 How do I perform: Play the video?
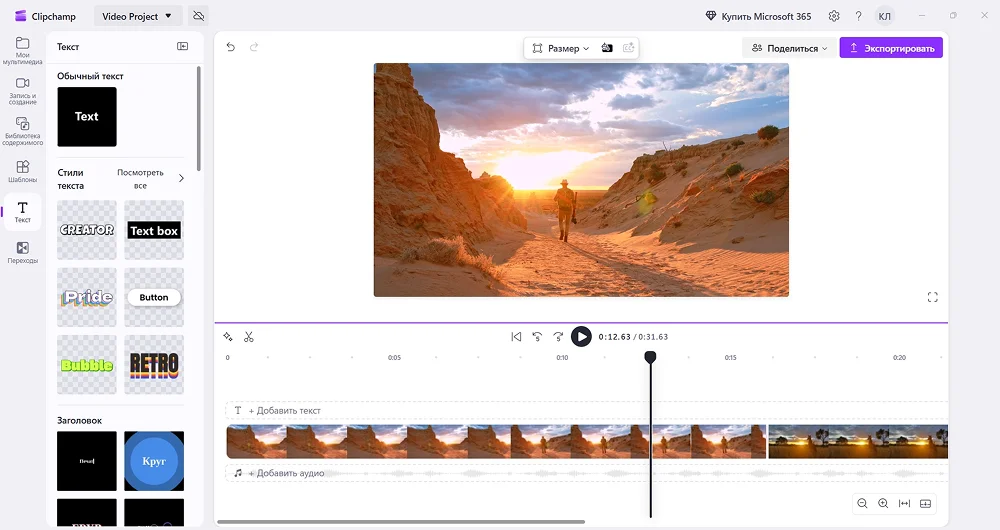(x=581, y=337)
